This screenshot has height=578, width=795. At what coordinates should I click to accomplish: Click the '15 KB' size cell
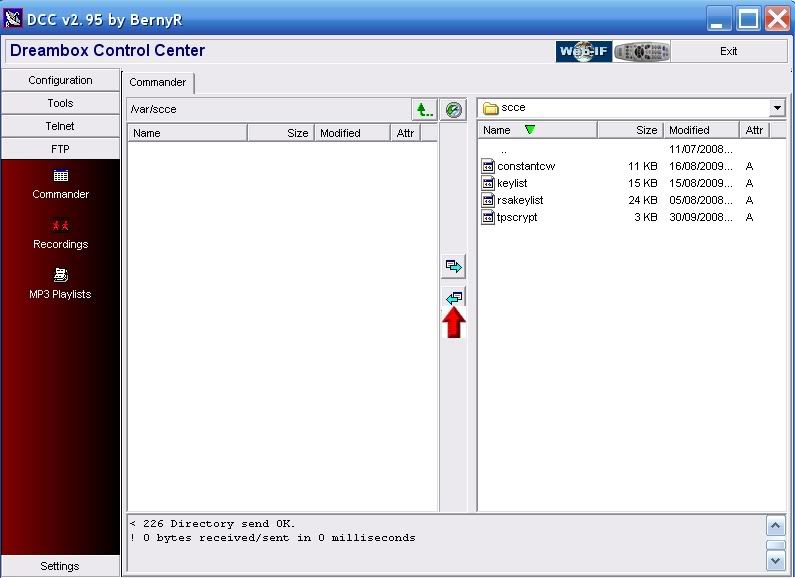tap(642, 184)
